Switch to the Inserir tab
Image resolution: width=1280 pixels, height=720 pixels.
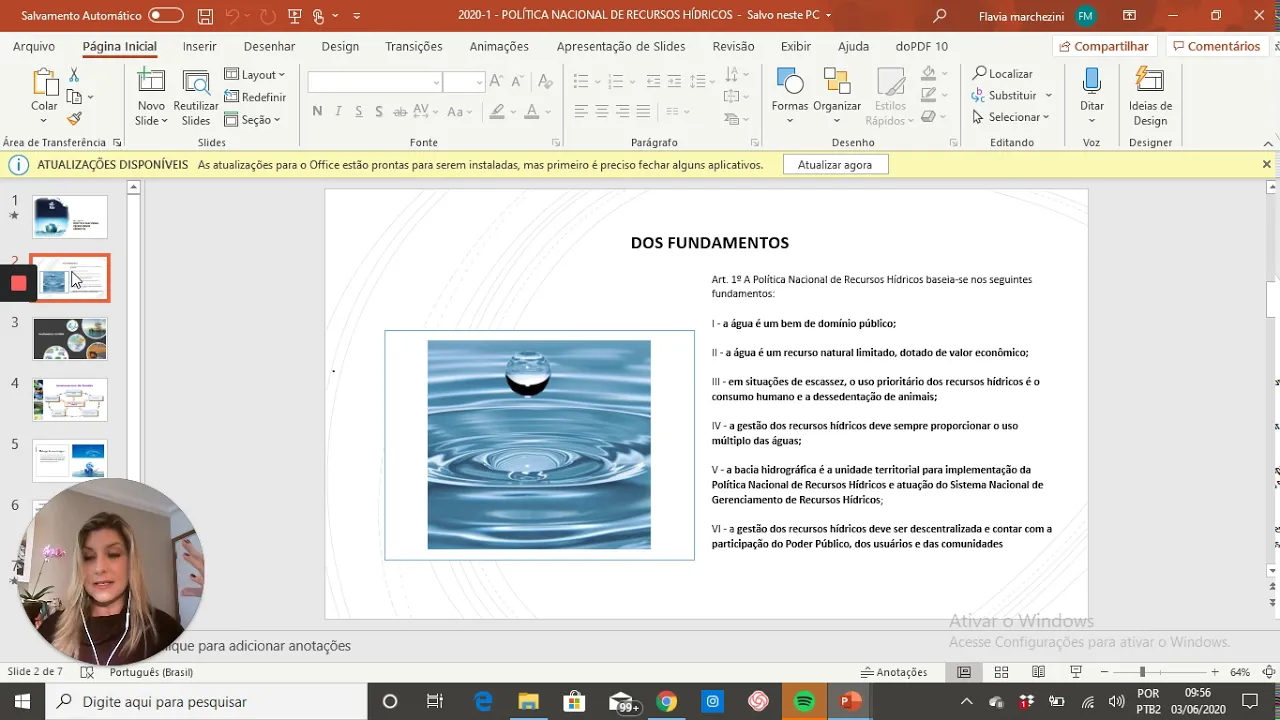click(200, 47)
